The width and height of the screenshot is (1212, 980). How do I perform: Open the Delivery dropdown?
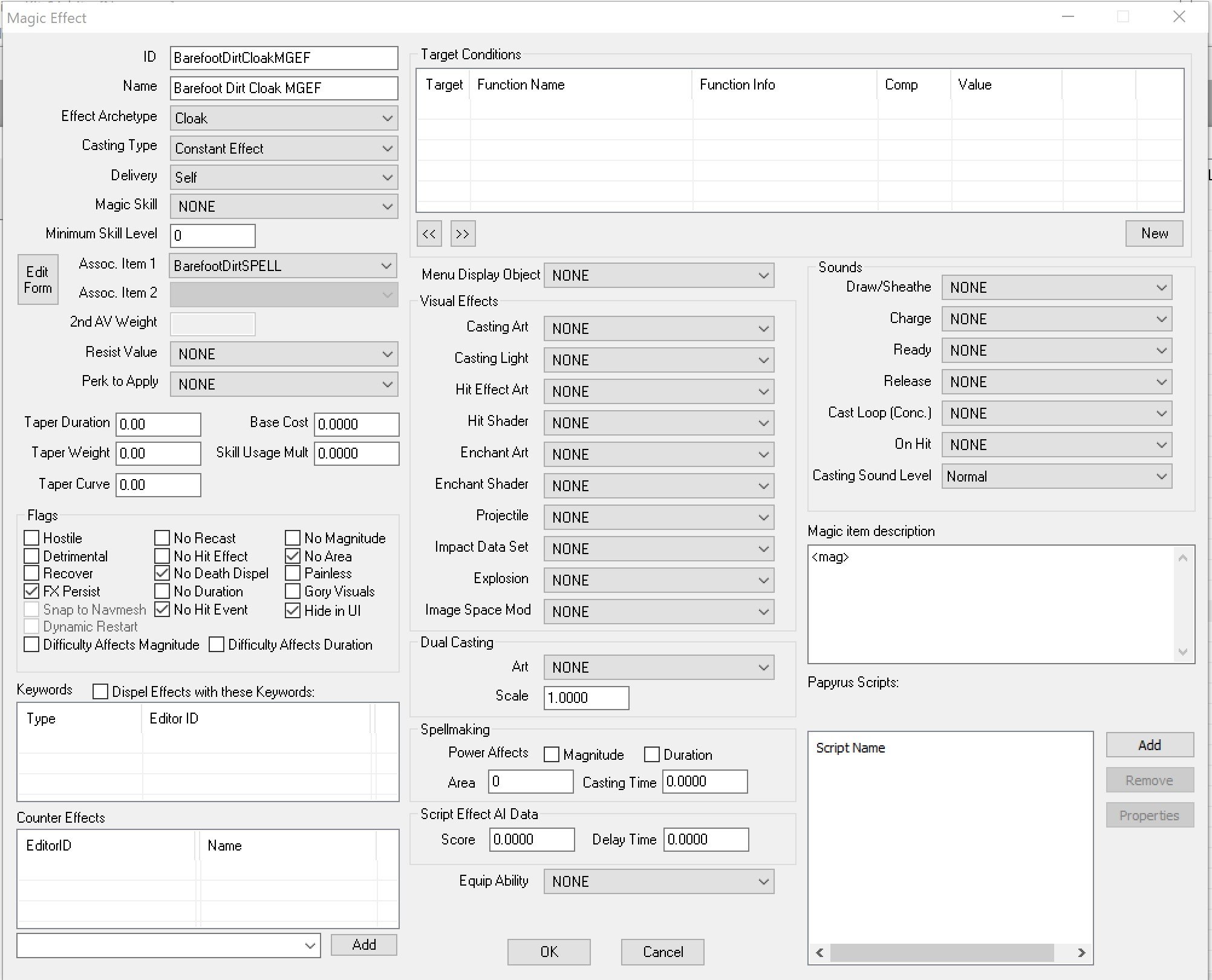coord(284,177)
